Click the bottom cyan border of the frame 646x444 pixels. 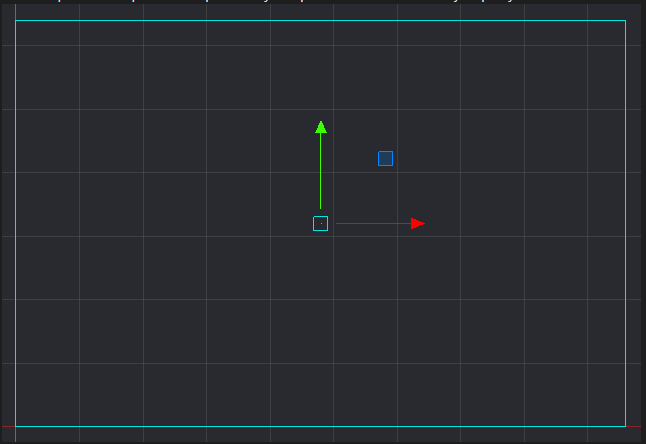point(320,427)
